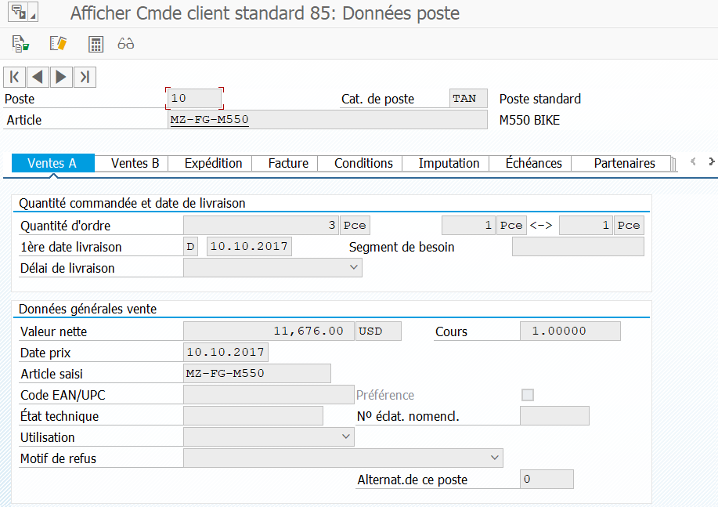Click the Code EAN/UPC input field

coord(268,395)
